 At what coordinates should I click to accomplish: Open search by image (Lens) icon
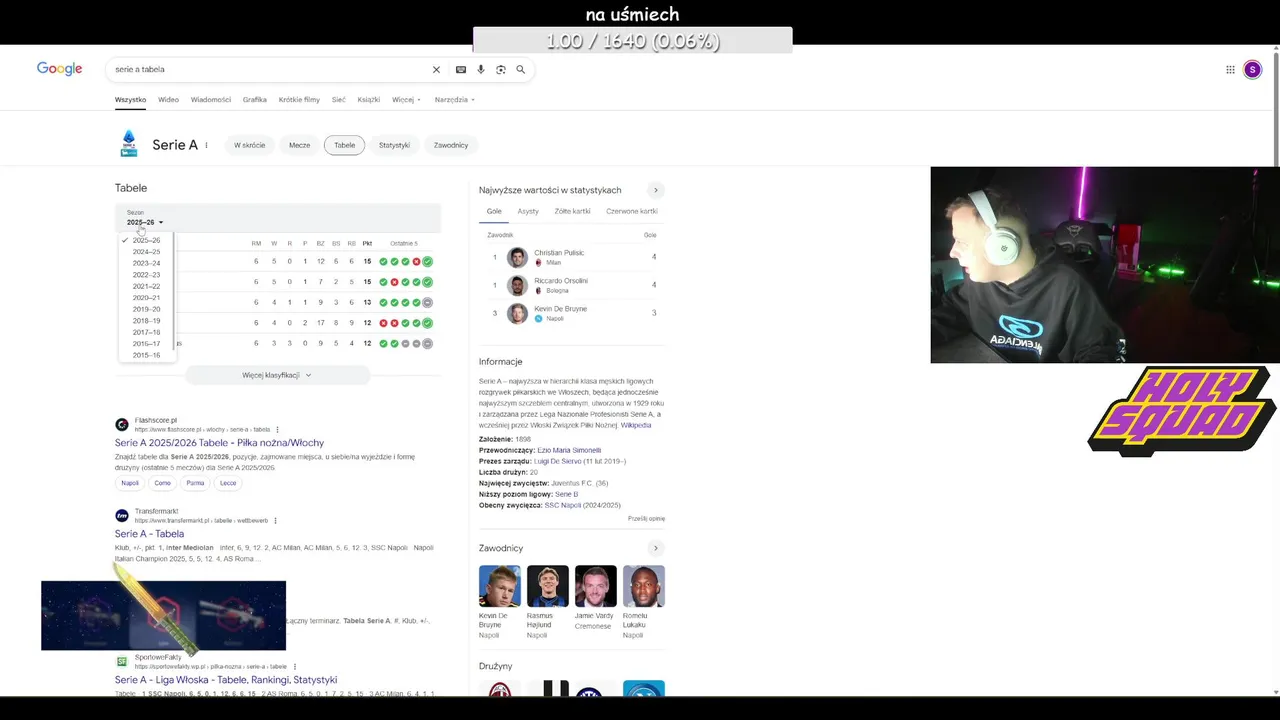[x=501, y=70]
